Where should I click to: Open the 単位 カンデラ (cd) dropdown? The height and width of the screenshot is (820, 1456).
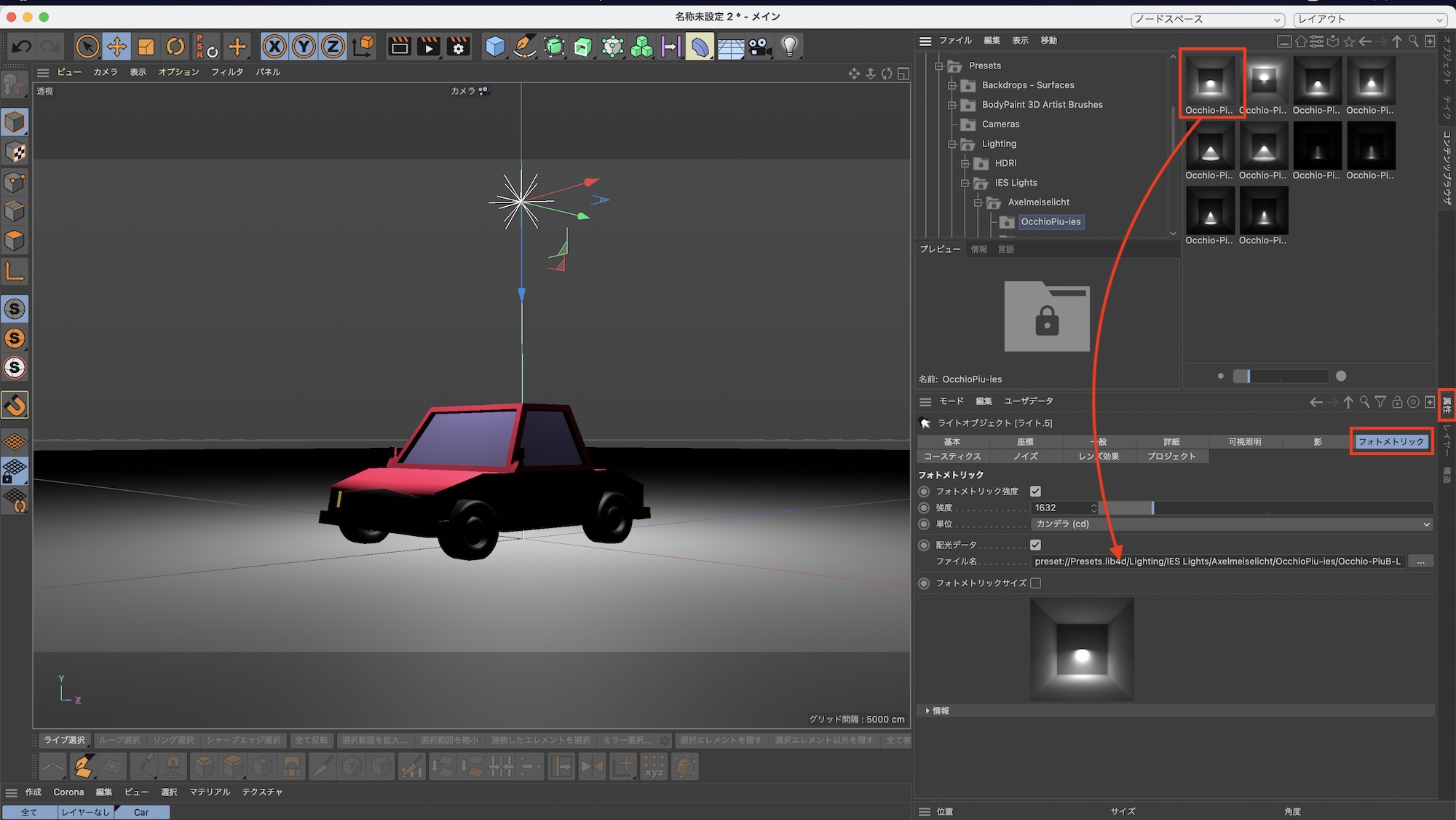[1232, 524]
